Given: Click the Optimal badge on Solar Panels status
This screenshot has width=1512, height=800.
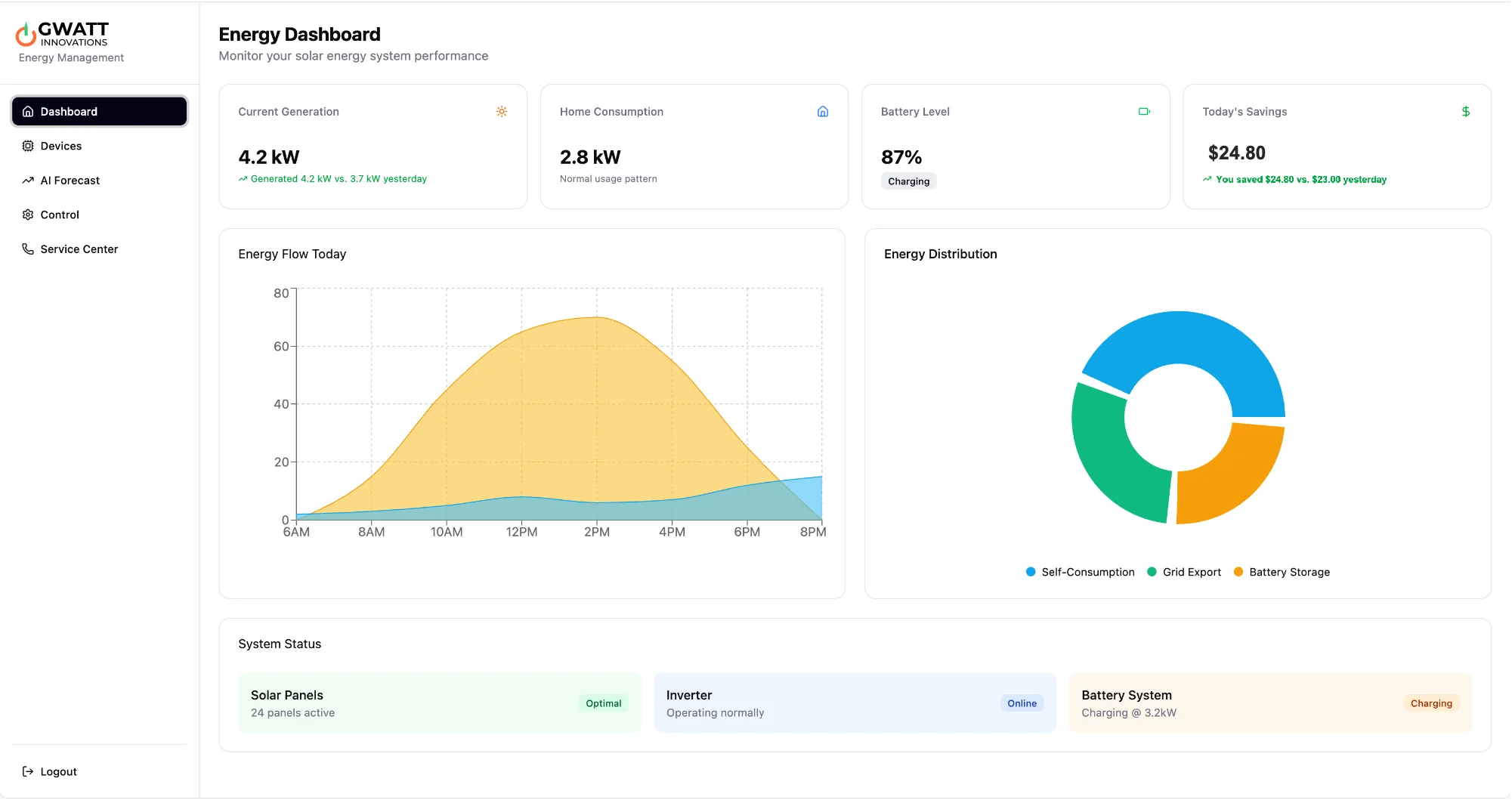Looking at the screenshot, I should click(x=603, y=703).
